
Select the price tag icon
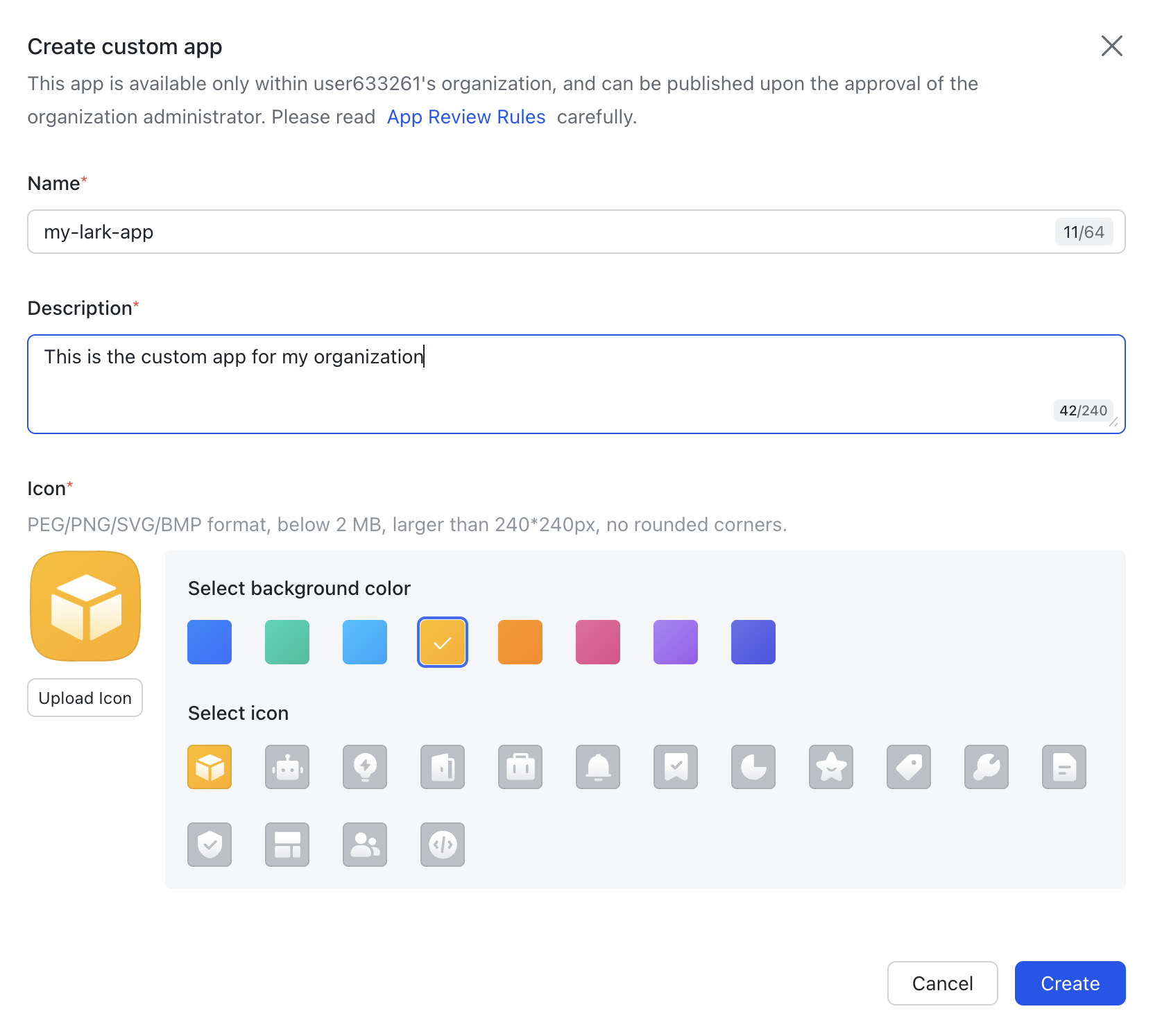click(909, 767)
